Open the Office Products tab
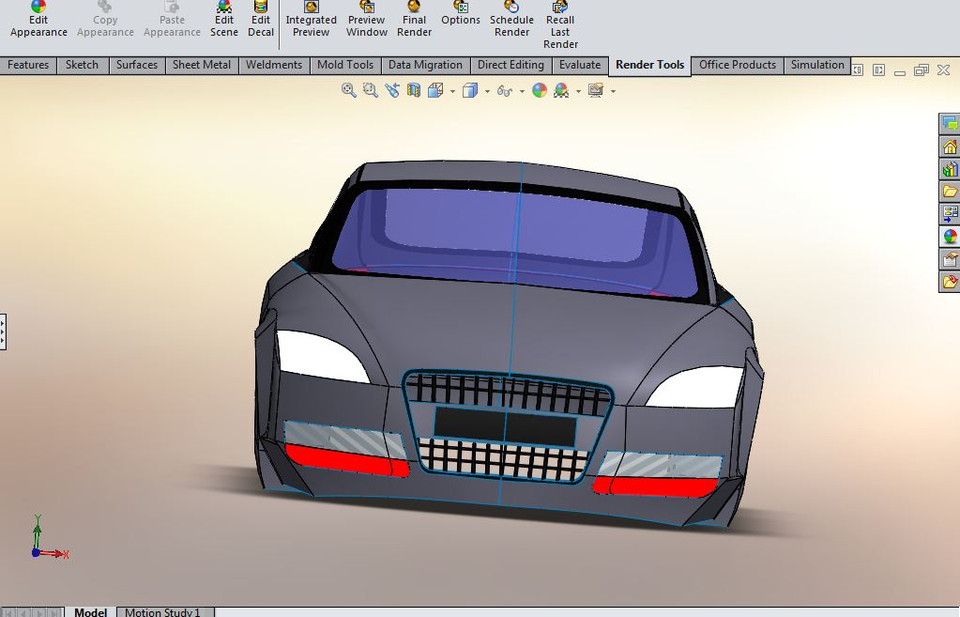The image size is (960, 617). pyautogui.click(x=737, y=65)
